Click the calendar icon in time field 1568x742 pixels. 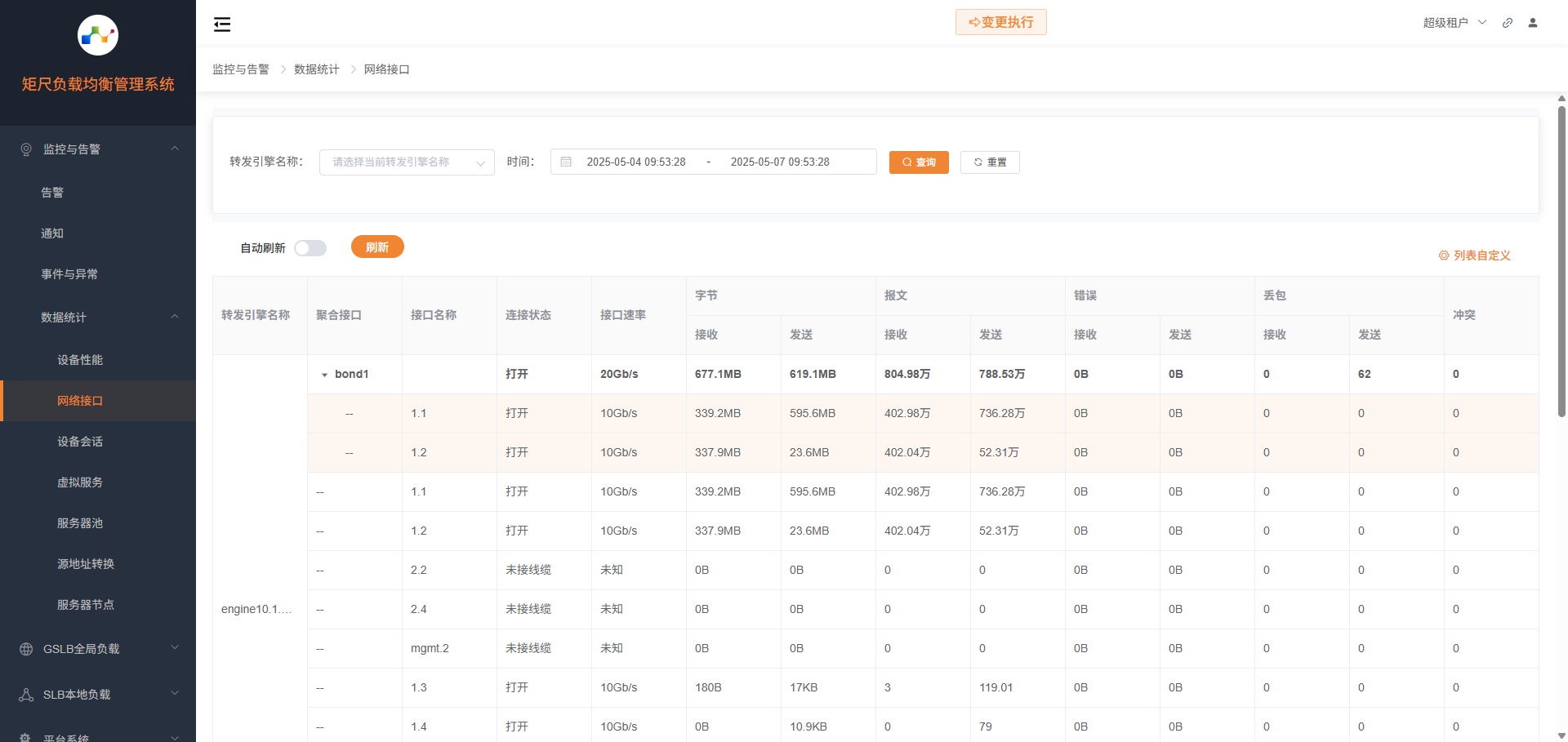[x=566, y=162]
